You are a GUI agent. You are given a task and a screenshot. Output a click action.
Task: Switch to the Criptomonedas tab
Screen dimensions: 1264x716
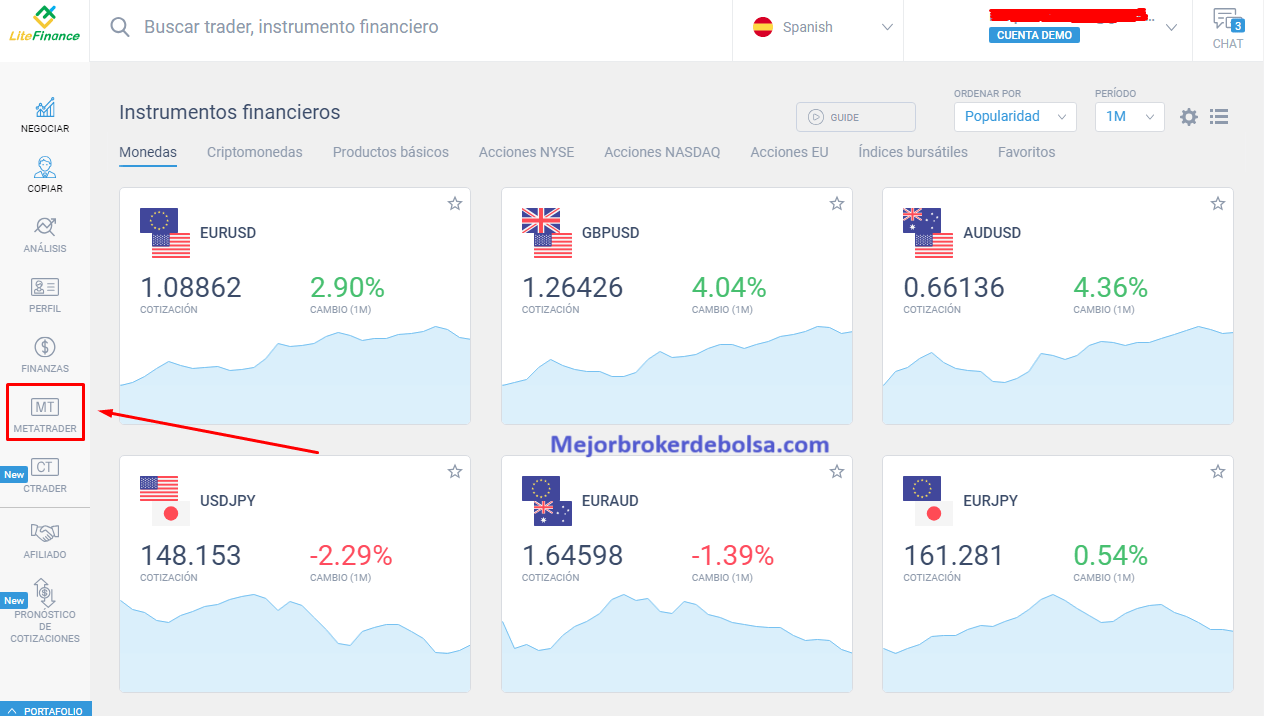[x=255, y=152]
